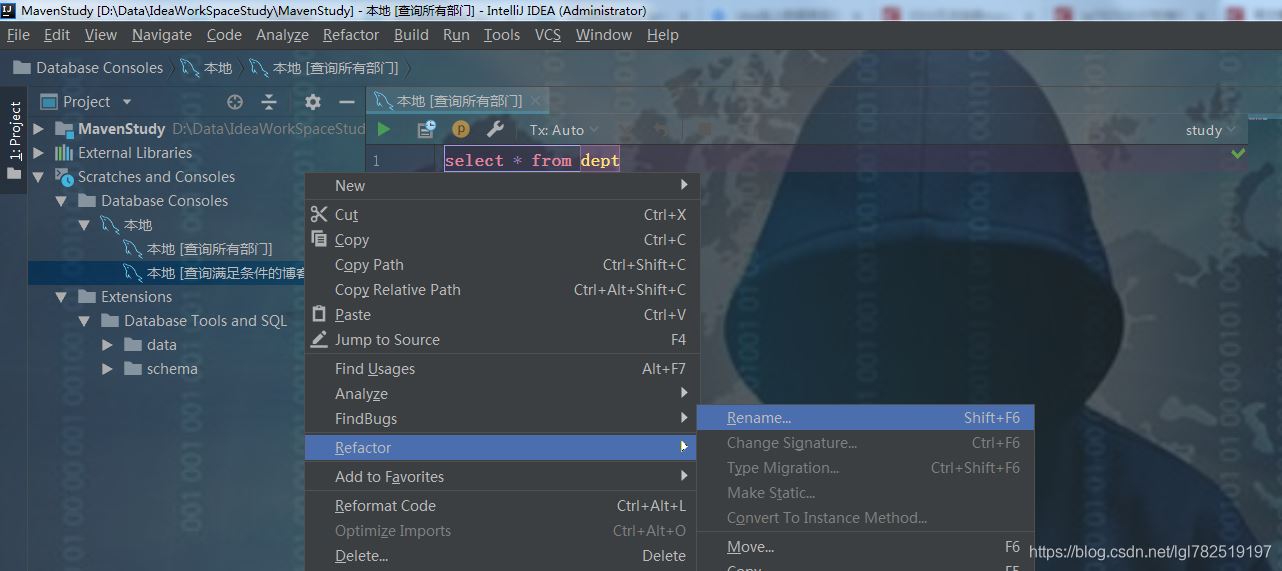Click the 本地 breadcrumb in navigation bar
This screenshot has width=1282, height=571.
[x=207, y=68]
